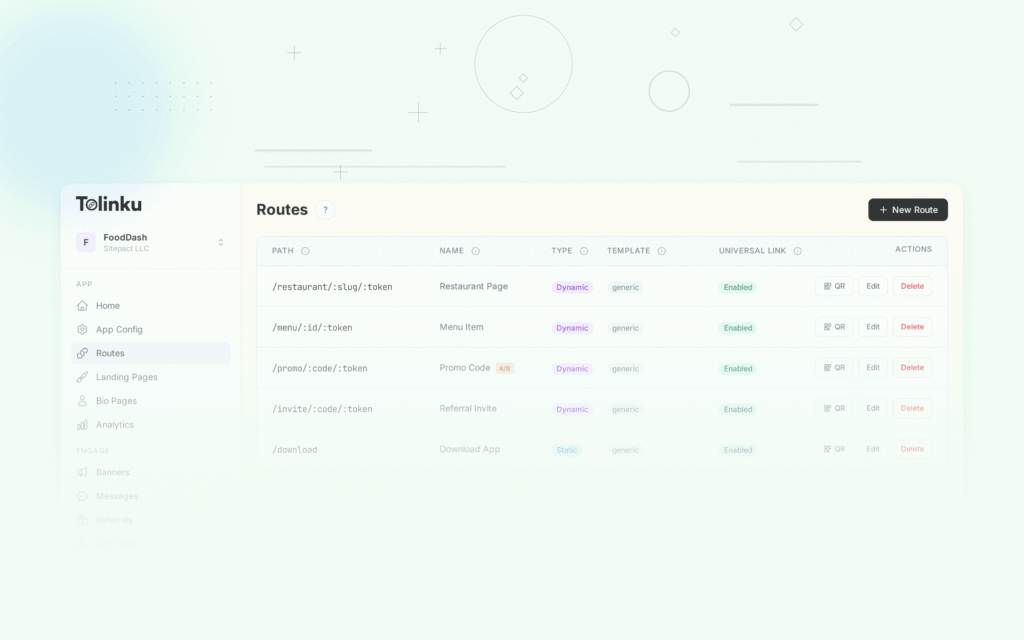Open Home in the sidebar
The width and height of the screenshot is (1024, 640).
pyautogui.click(x=151, y=306)
